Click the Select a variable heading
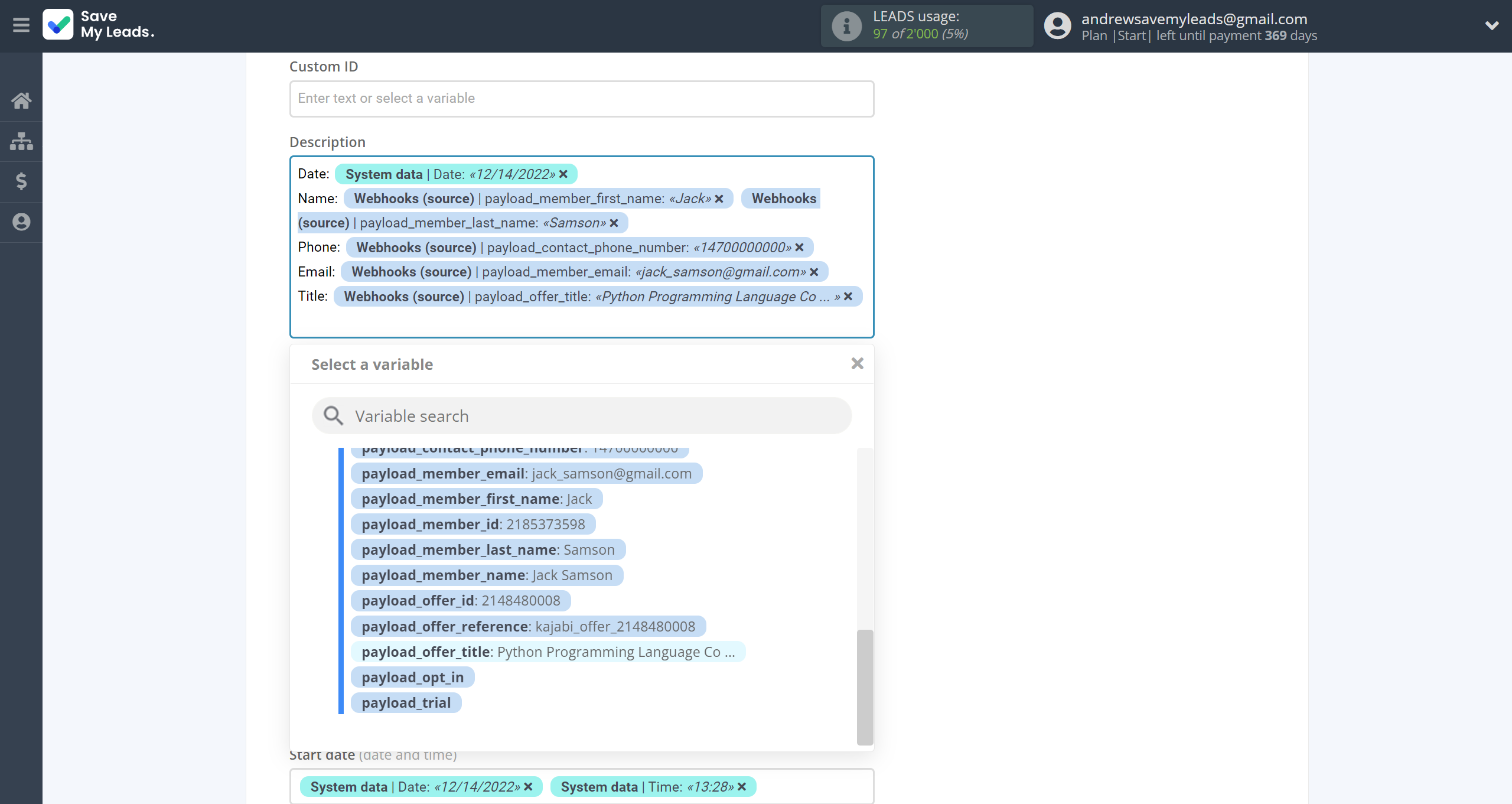Viewport: 1512px width, 804px height. (x=372, y=364)
